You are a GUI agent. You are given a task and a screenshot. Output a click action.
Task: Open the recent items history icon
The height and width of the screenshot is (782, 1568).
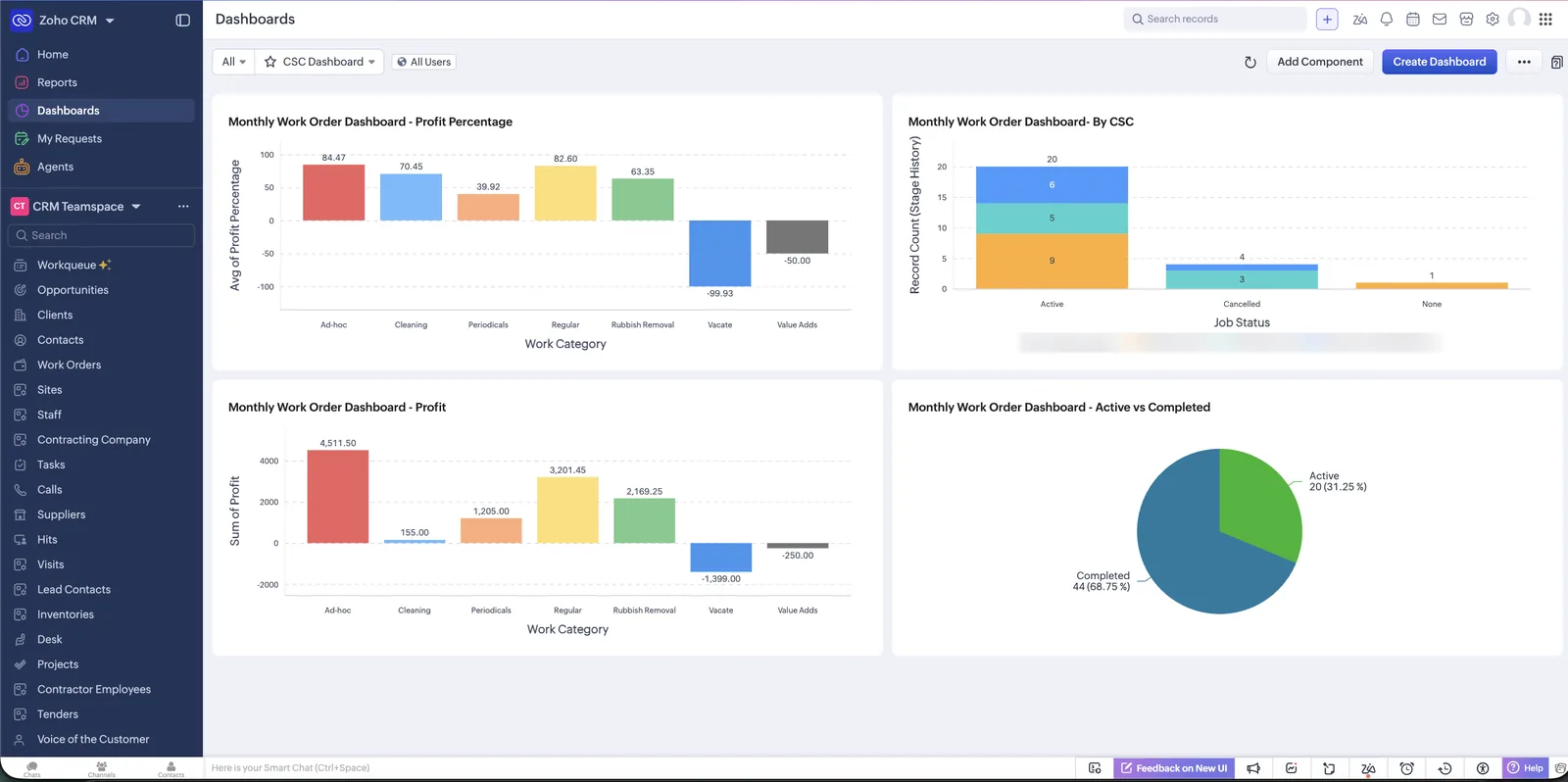point(1445,768)
